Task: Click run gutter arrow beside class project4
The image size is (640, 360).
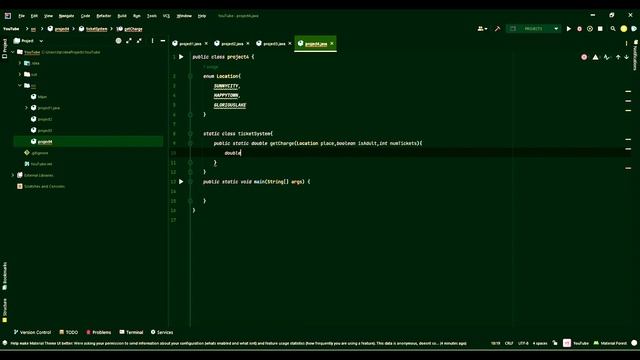Action: point(181,57)
